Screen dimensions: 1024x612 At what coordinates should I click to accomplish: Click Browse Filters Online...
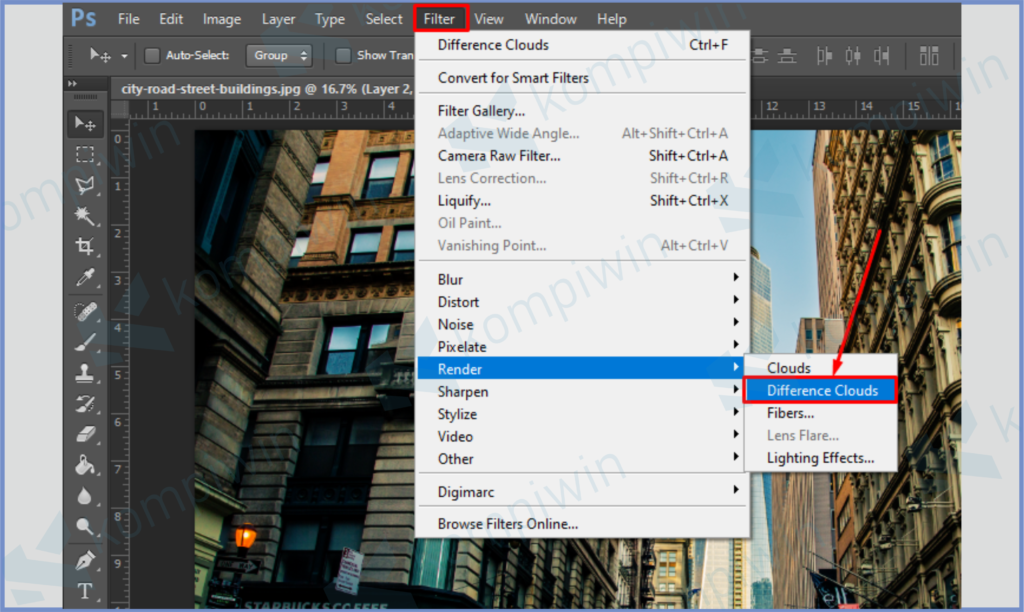507,524
